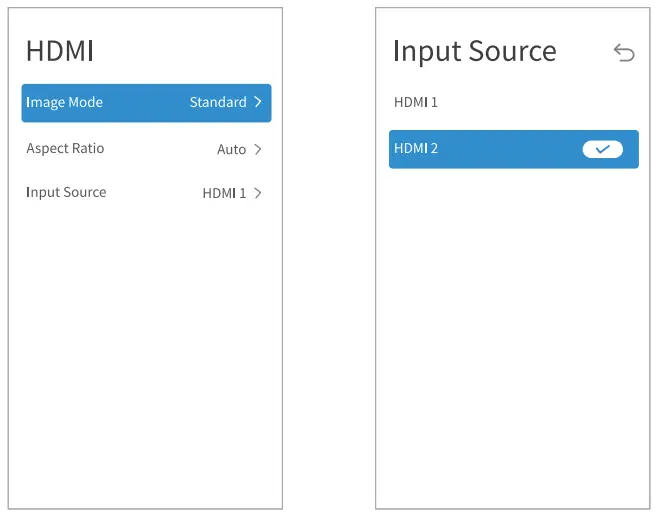Choose HDMI 1 in the source list
This screenshot has height=517, width=664.
416,102
